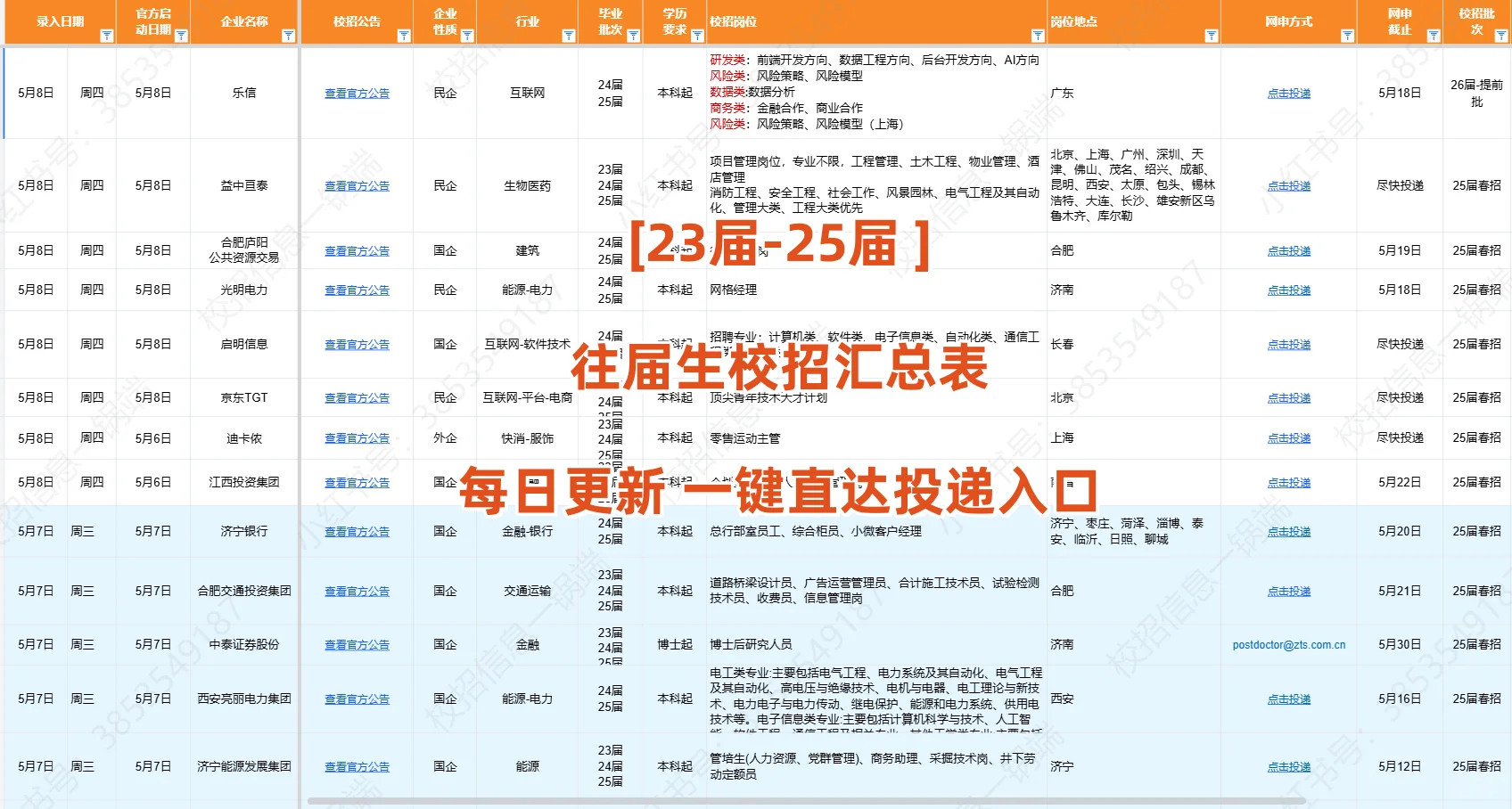Select the 济宁银行 company name cell

pyautogui.click(x=244, y=531)
